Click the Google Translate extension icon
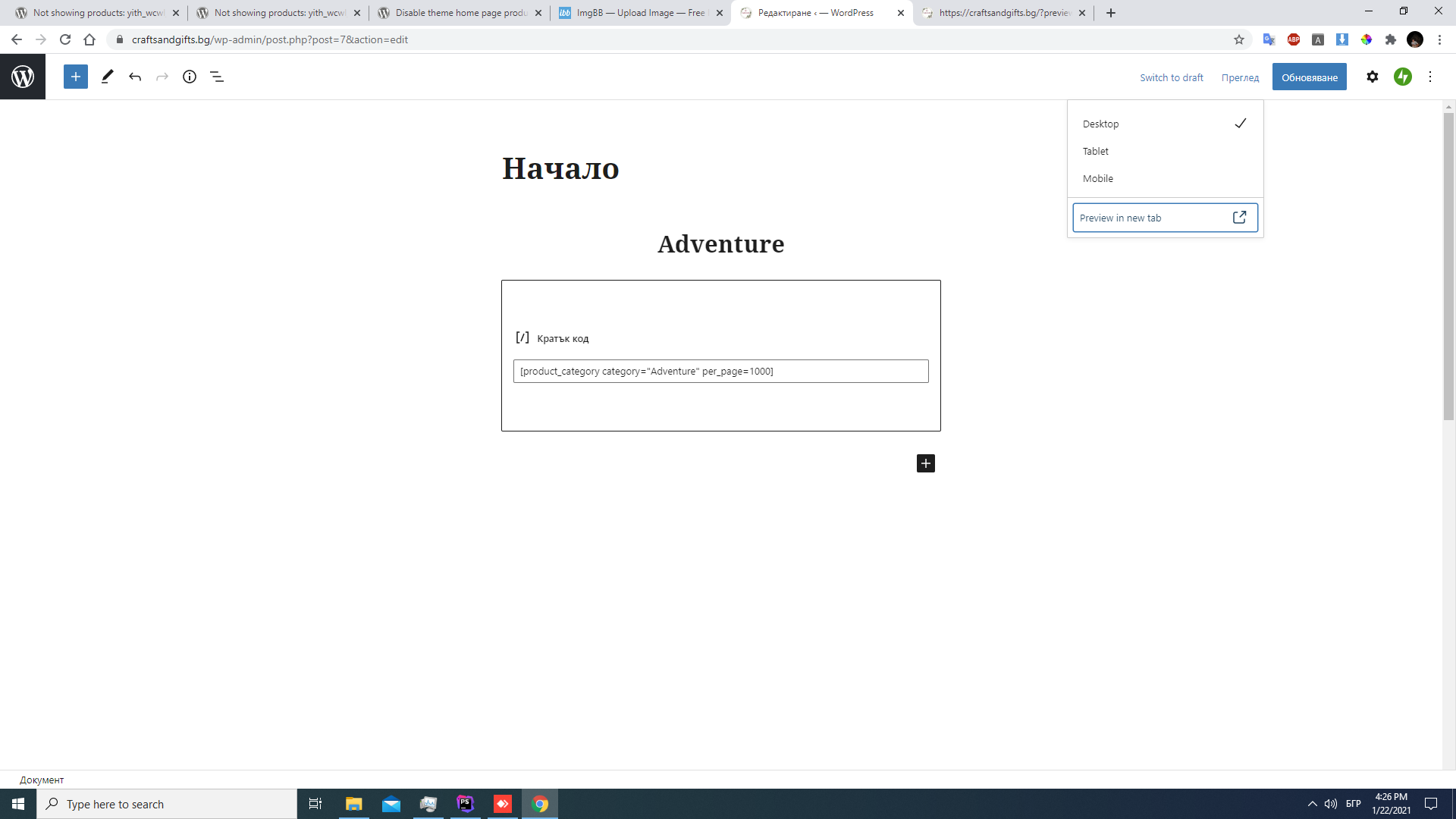The width and height of the screenshot is (1456, 819). click(1269, 39)
